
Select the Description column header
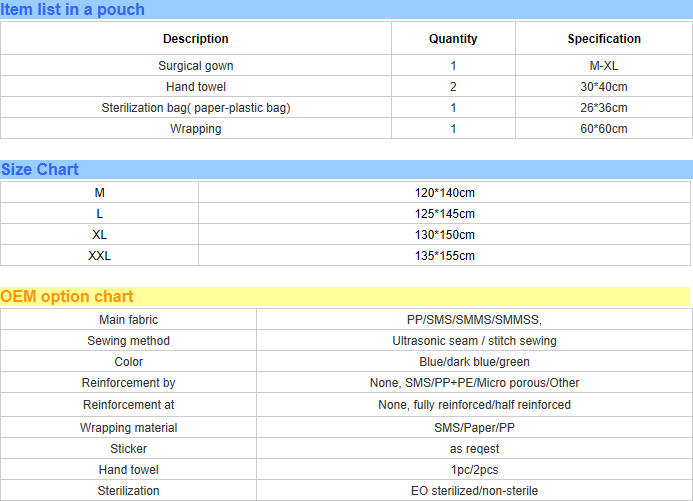click(195, 39)
